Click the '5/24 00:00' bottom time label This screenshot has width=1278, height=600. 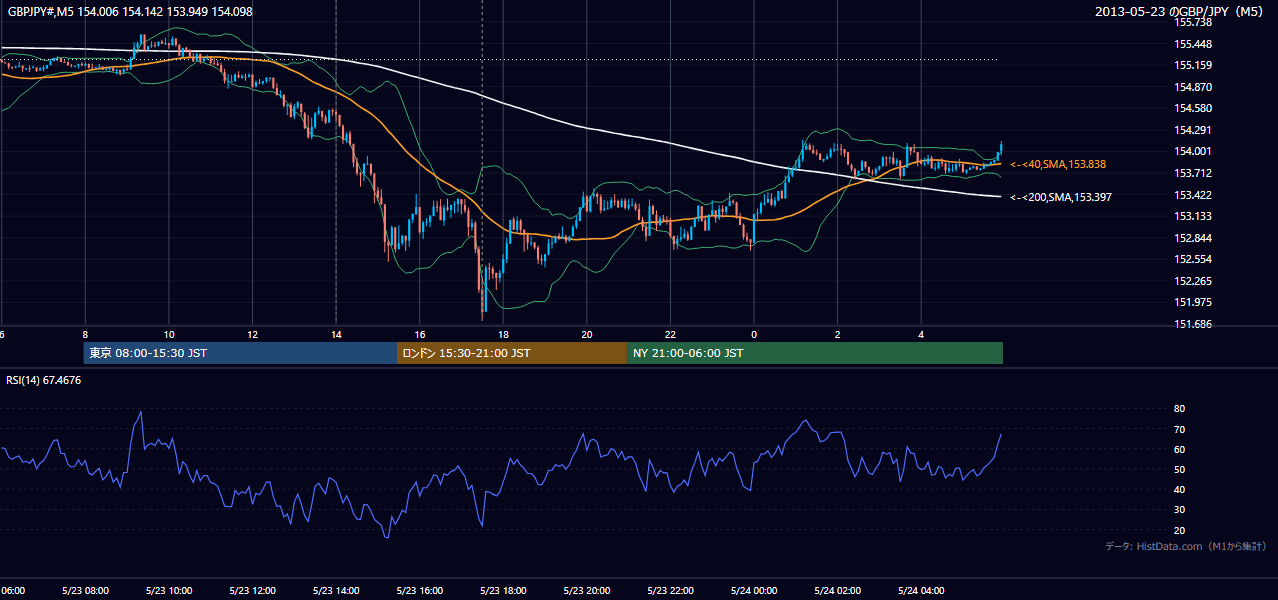754,590
